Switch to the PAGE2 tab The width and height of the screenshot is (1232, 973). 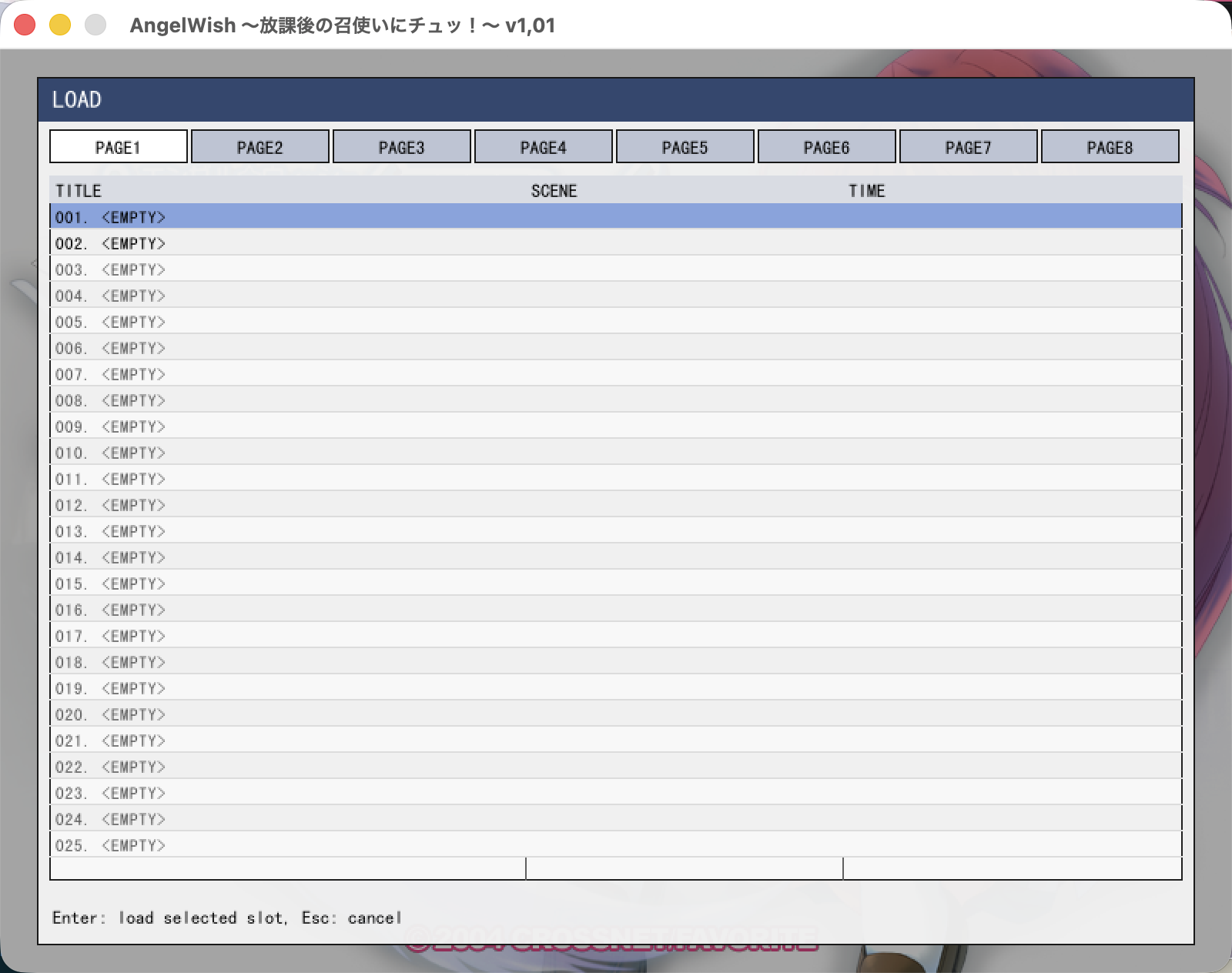pyautogui.click(x=260, y=146)
